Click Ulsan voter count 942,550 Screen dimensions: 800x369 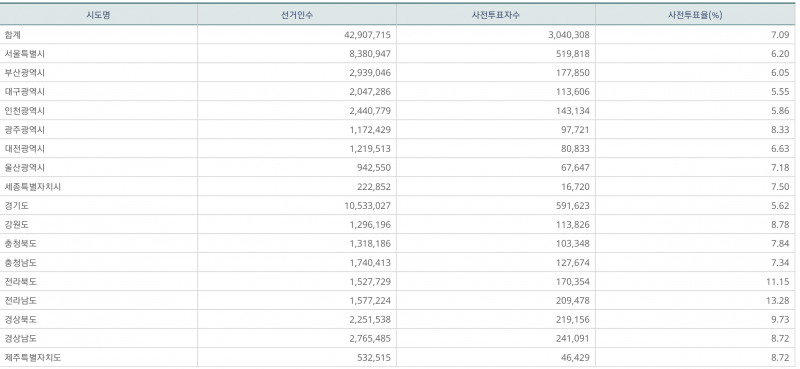click(374, 167)
